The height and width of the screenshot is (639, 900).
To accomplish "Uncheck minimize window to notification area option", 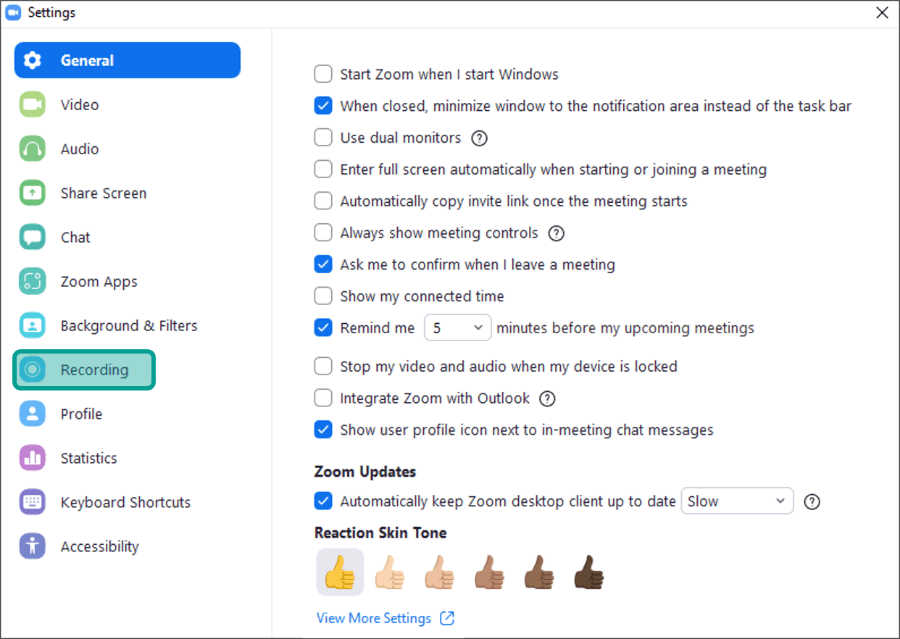I will pyautogui.click(x=323, y=106).
